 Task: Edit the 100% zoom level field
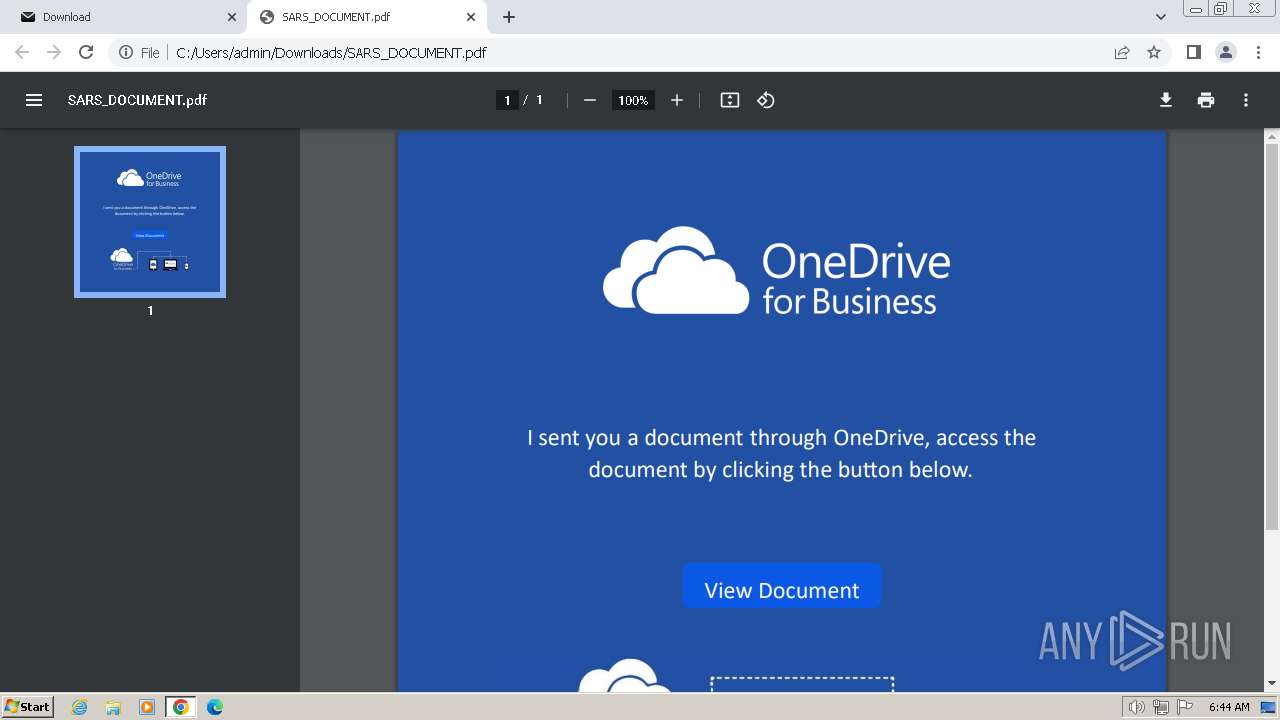633,100
